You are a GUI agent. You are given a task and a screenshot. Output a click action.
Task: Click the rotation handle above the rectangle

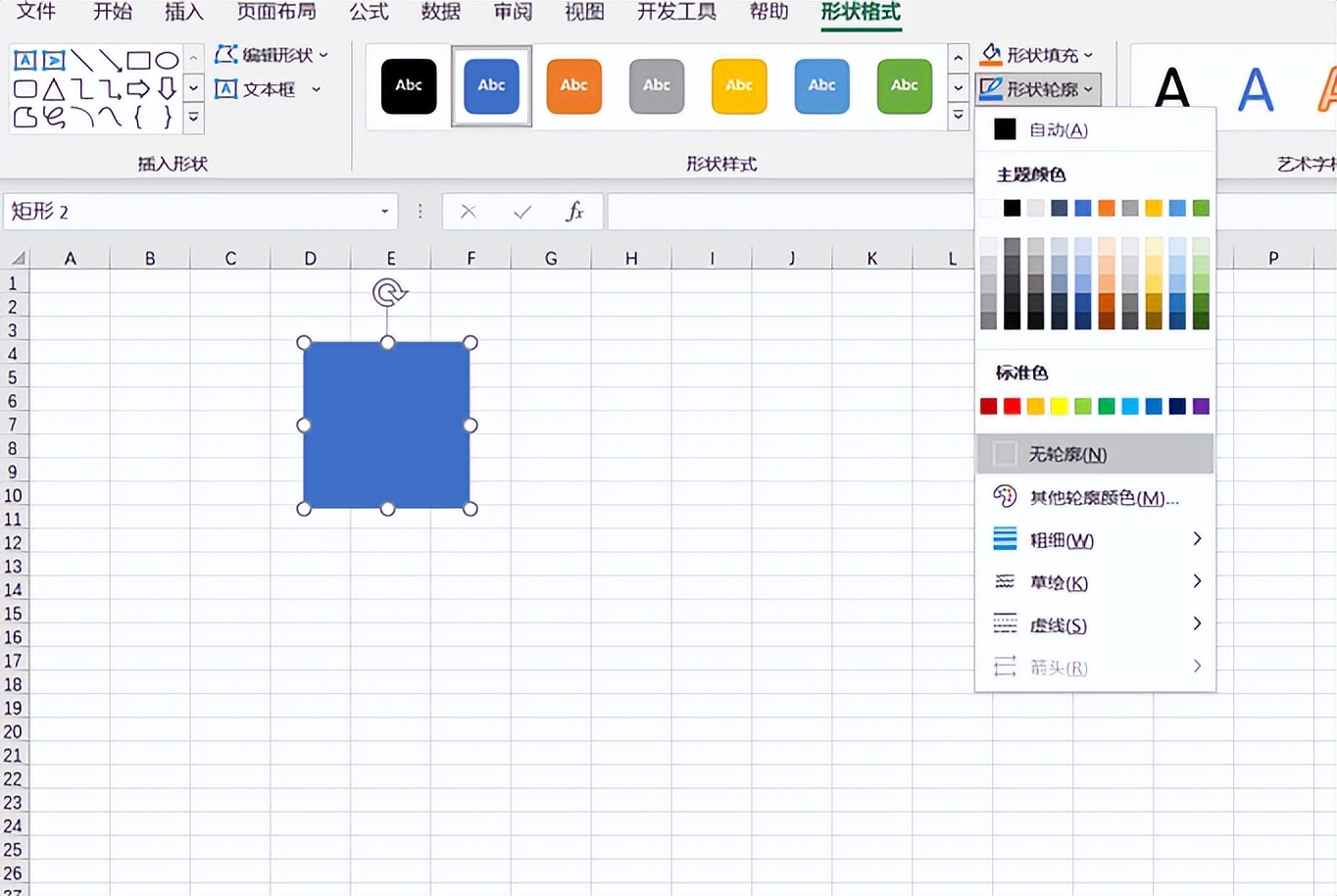pyautogui.click(x=389, y=292)
